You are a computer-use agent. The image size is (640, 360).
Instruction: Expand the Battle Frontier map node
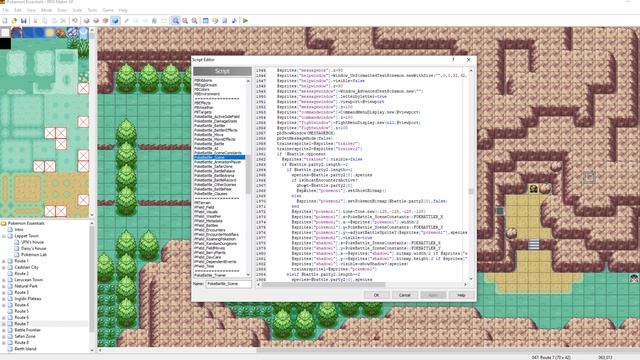(4, 330)
